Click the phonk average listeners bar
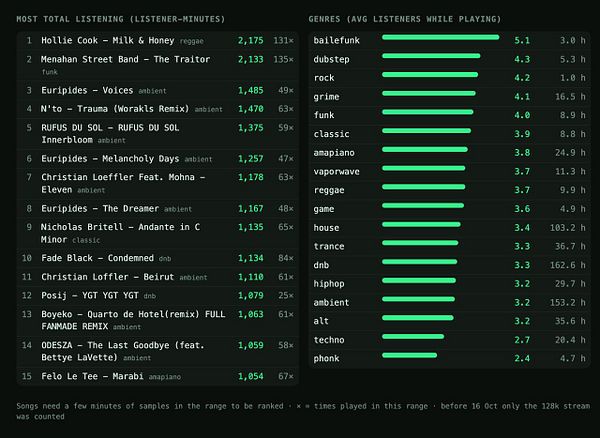 (x=409, y=355)
